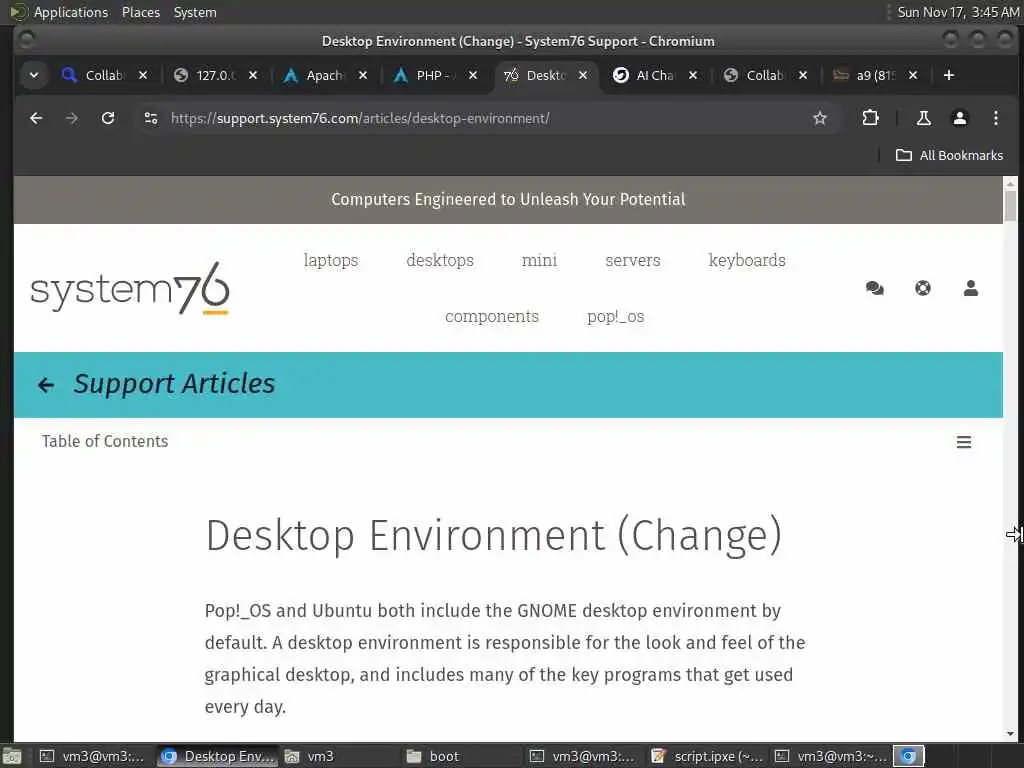Click the date and time clock
The width and height of the screenshot is (1024, 768).
point(958,12)
